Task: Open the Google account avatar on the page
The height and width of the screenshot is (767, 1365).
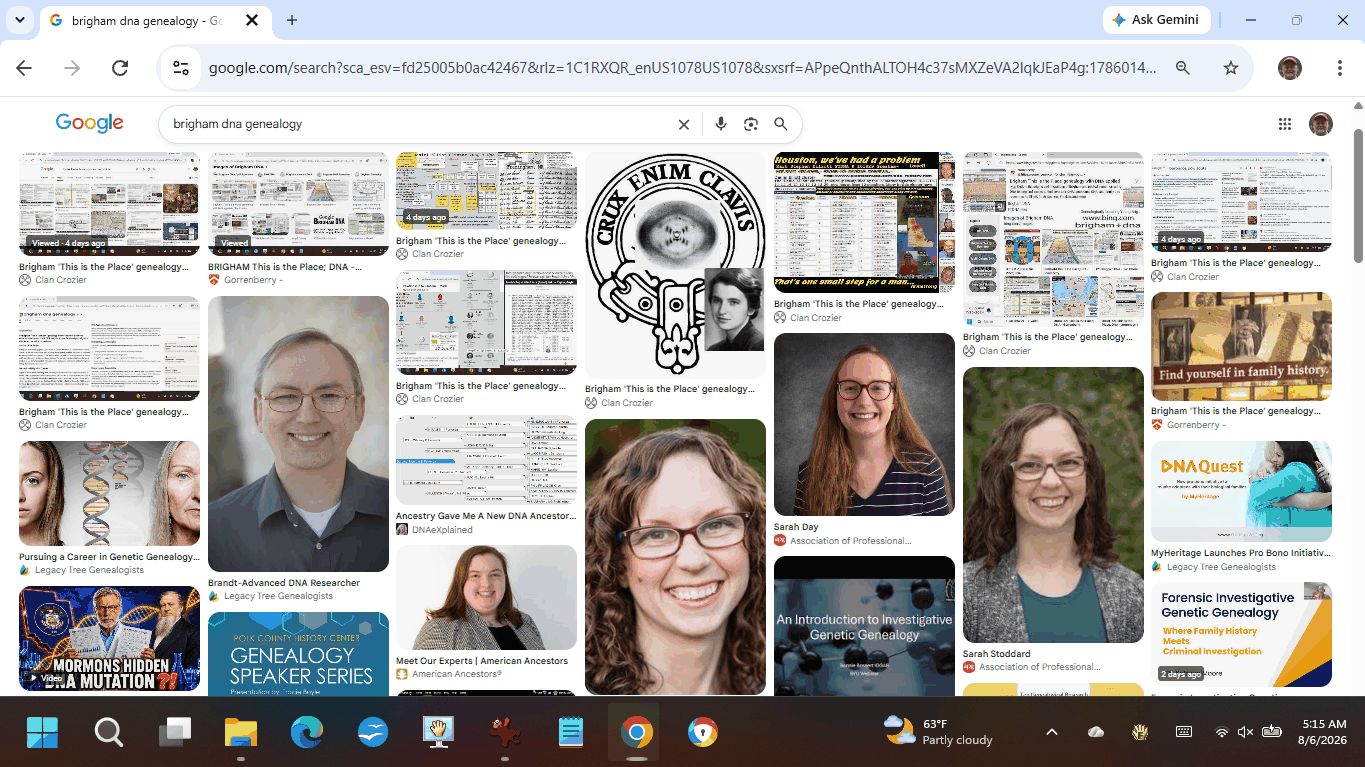Action: [1321, 124]
